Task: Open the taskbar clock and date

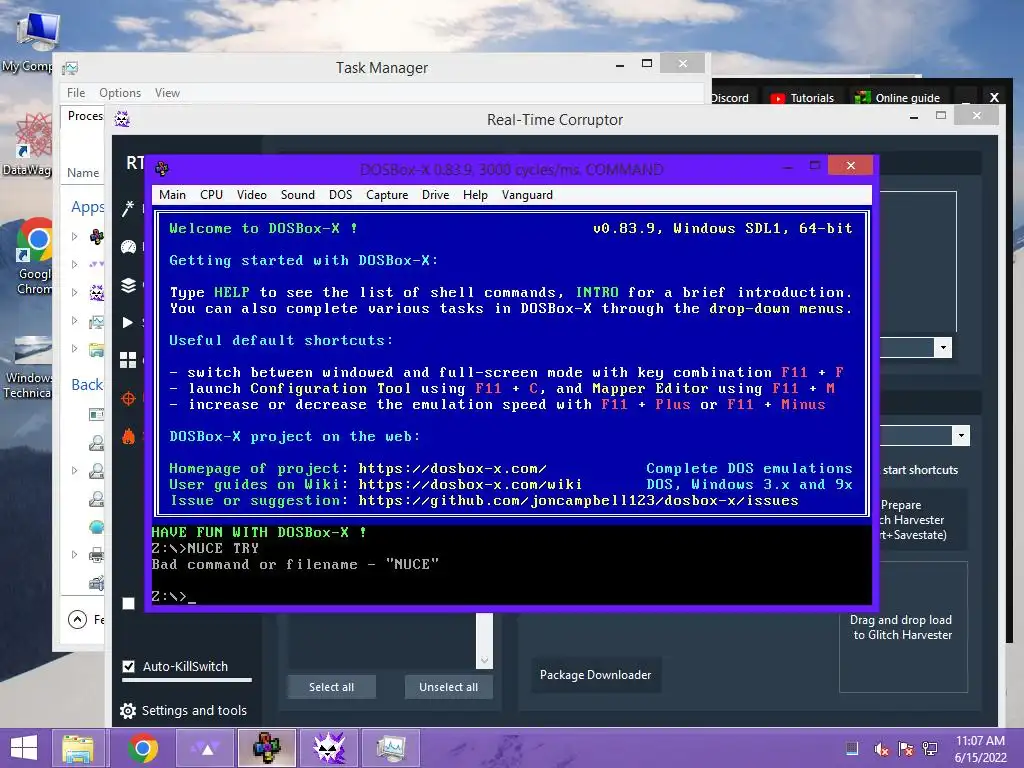Action: [x=980, y=749]
